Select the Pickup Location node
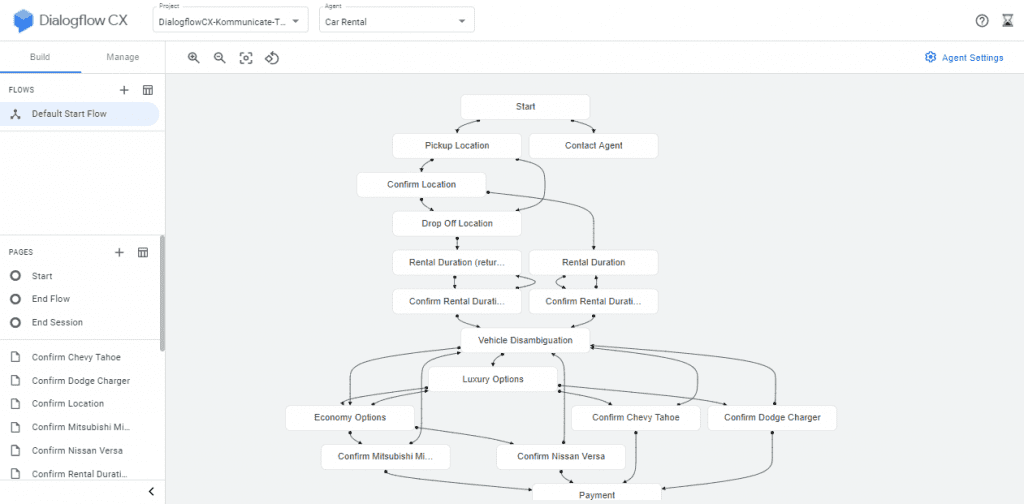 click(x=457, y=146)
